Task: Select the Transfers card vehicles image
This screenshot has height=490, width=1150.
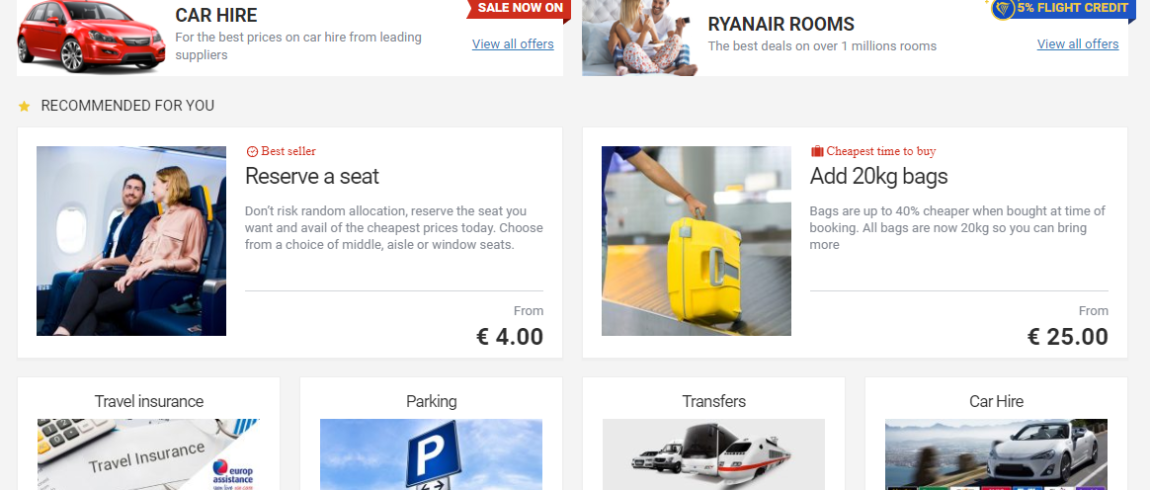Action: 713,454
